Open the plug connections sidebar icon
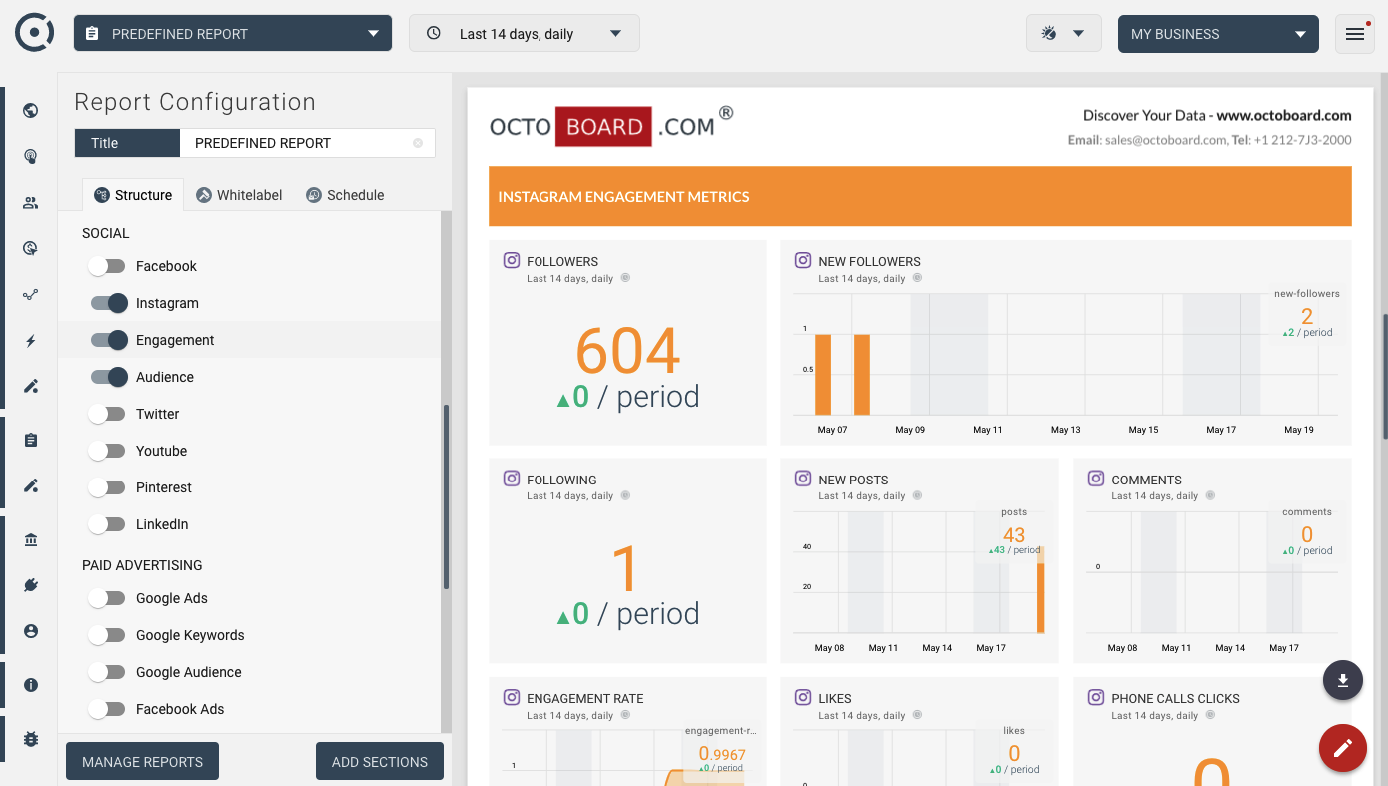 click(x=31, y=585)
